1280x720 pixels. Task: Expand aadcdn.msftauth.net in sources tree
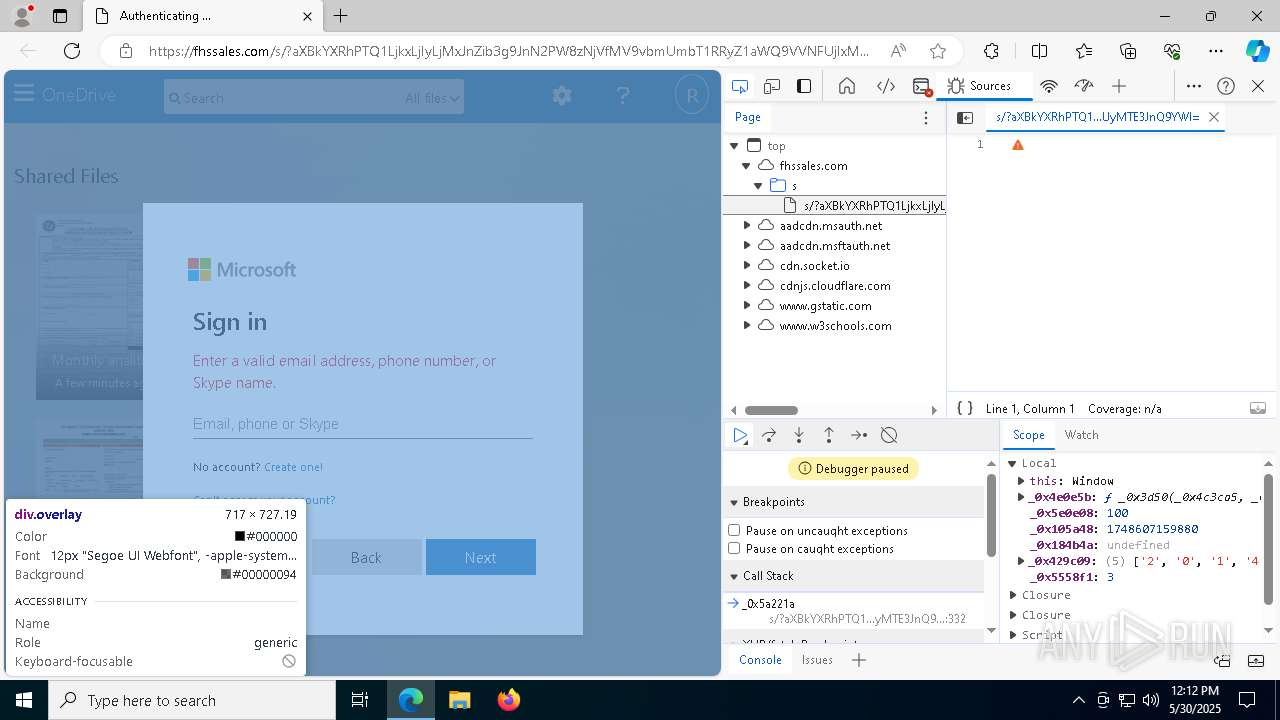pos(746,246)
